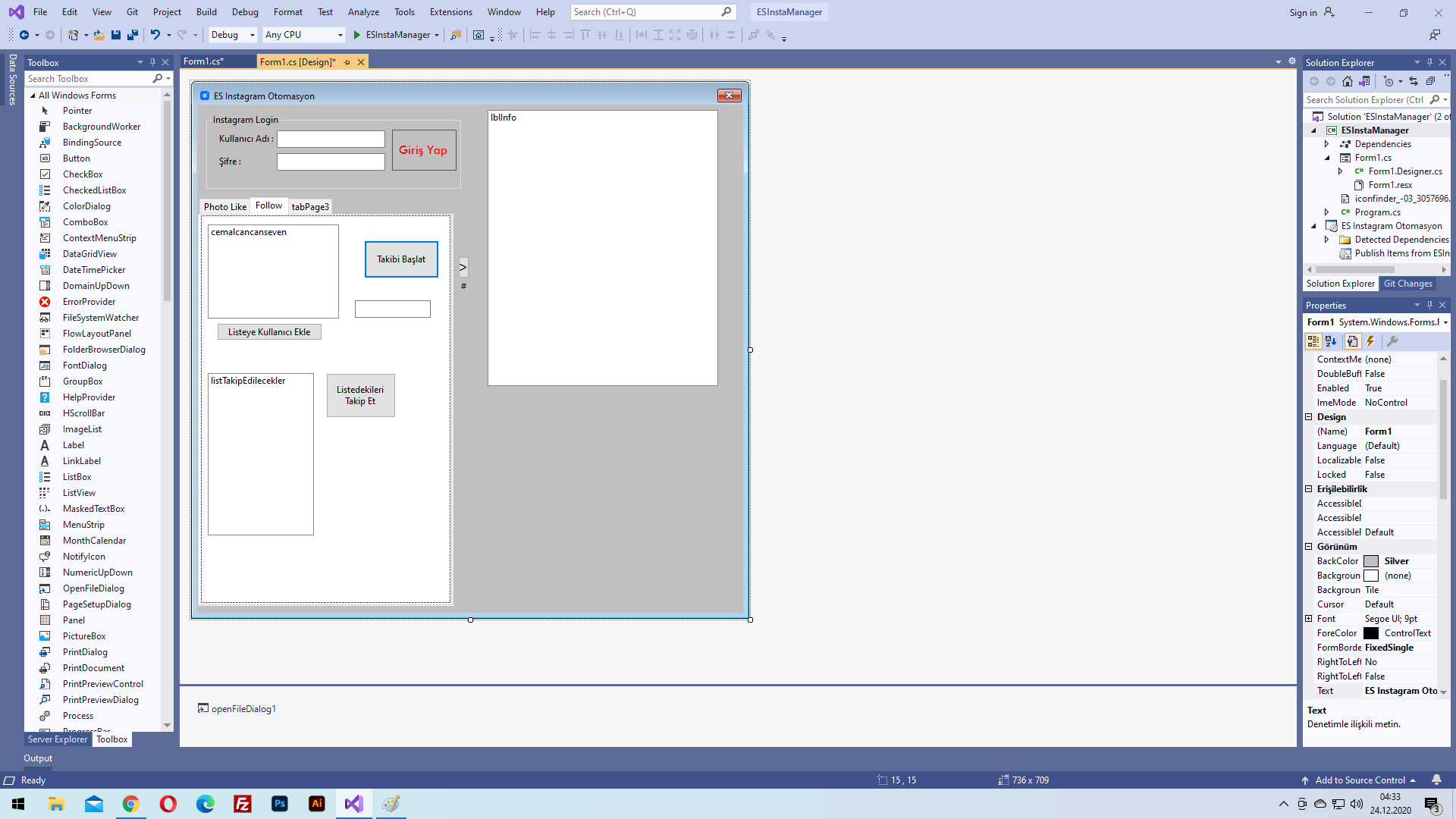Expand the Font property in Properties
This screenshot has width=1456, height=819.
click(1309, 619)
